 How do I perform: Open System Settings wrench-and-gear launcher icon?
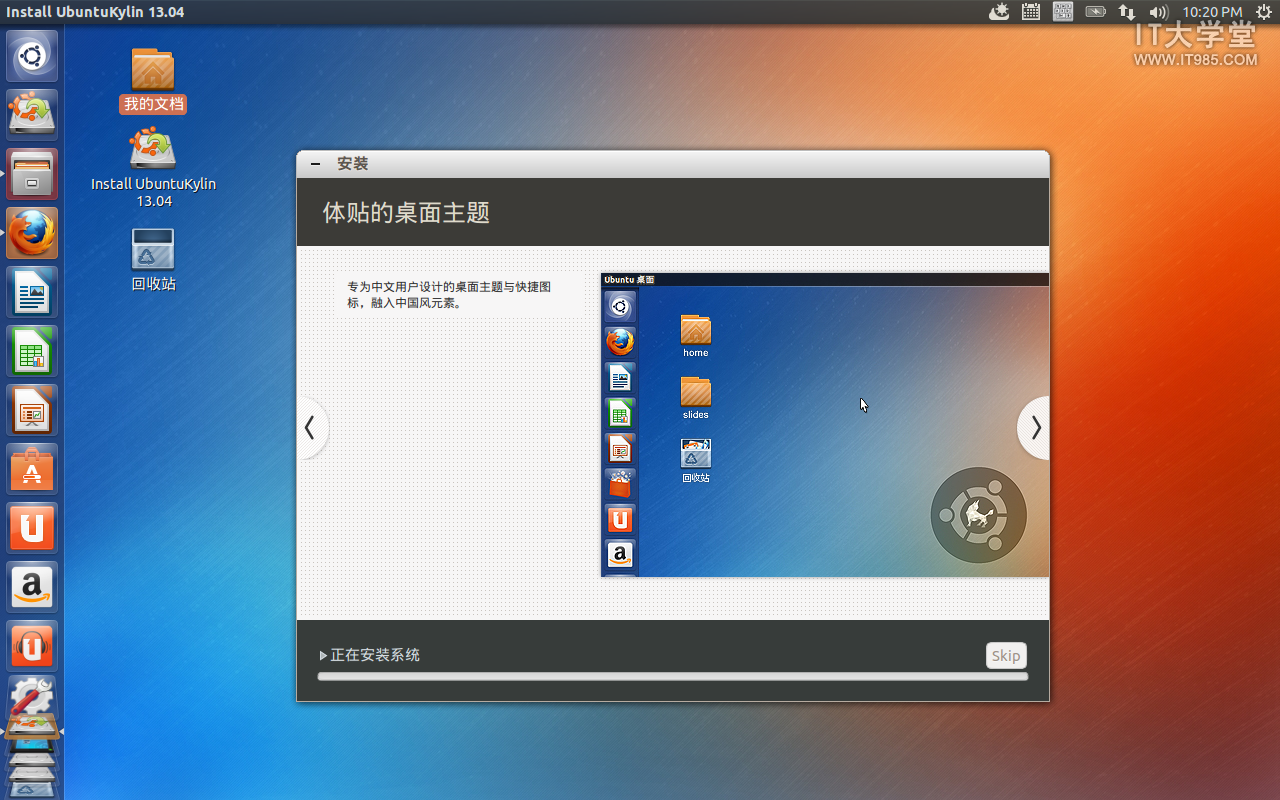32,697
